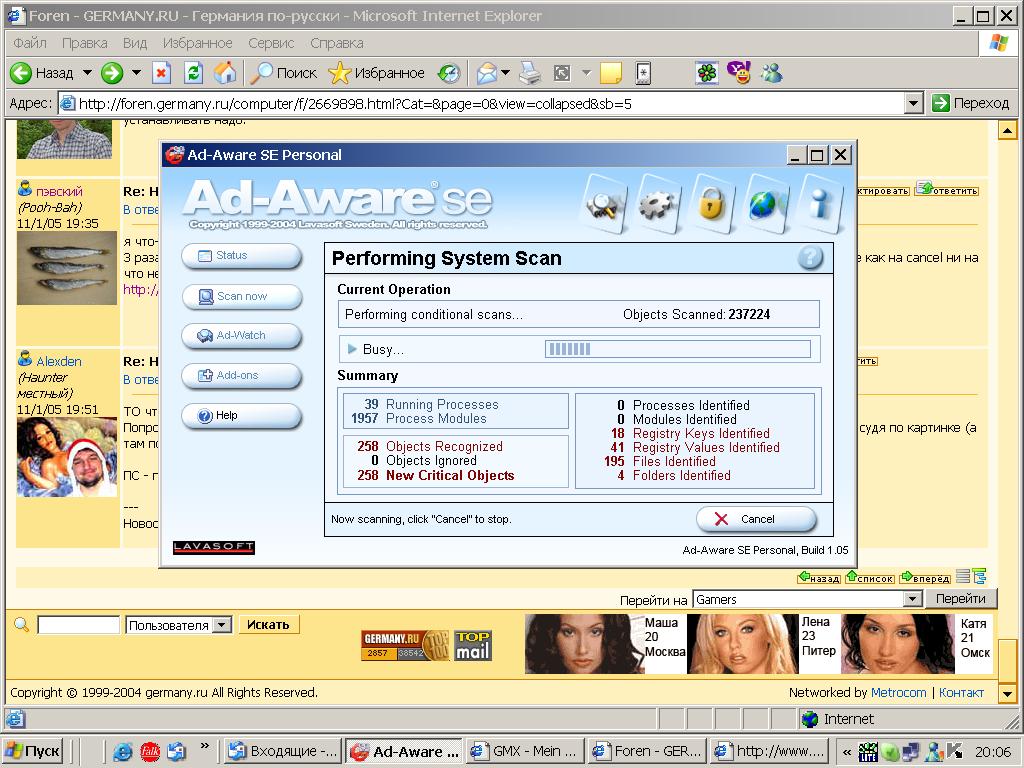Click the Lavasoft logo
The height and width of the screenshot is (768, 1024).
(214, 547)
